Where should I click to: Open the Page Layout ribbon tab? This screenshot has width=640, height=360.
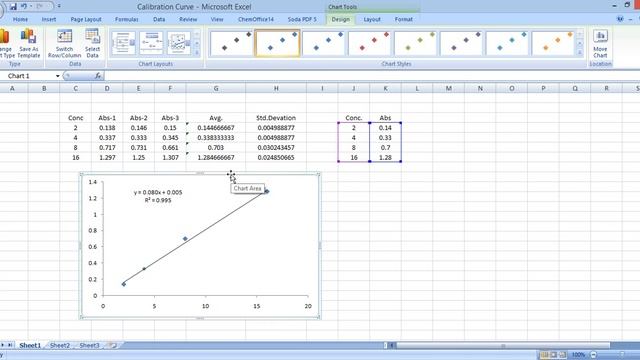[x=86, y=19]
